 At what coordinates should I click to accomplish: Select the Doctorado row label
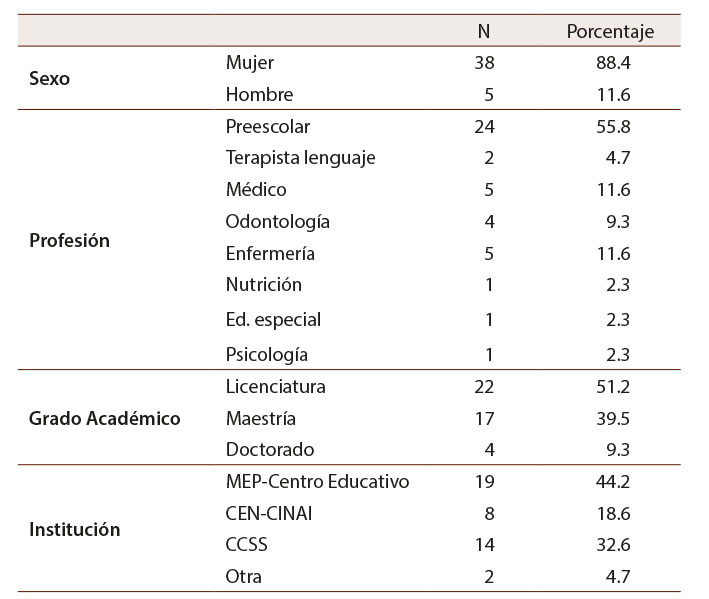[x=270, y=449]
